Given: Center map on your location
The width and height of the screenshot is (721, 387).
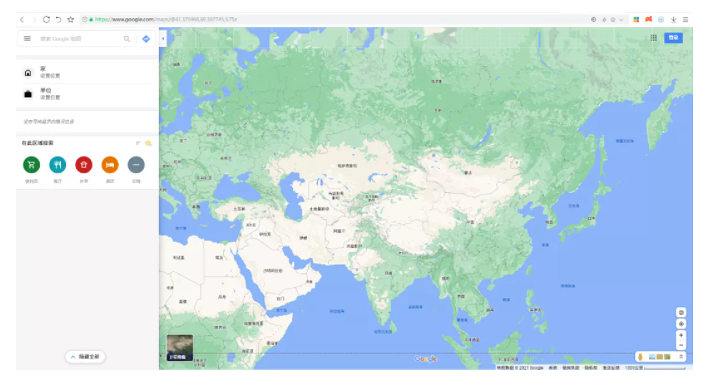Looking at the screenshot, I should (x=681, y=324).
